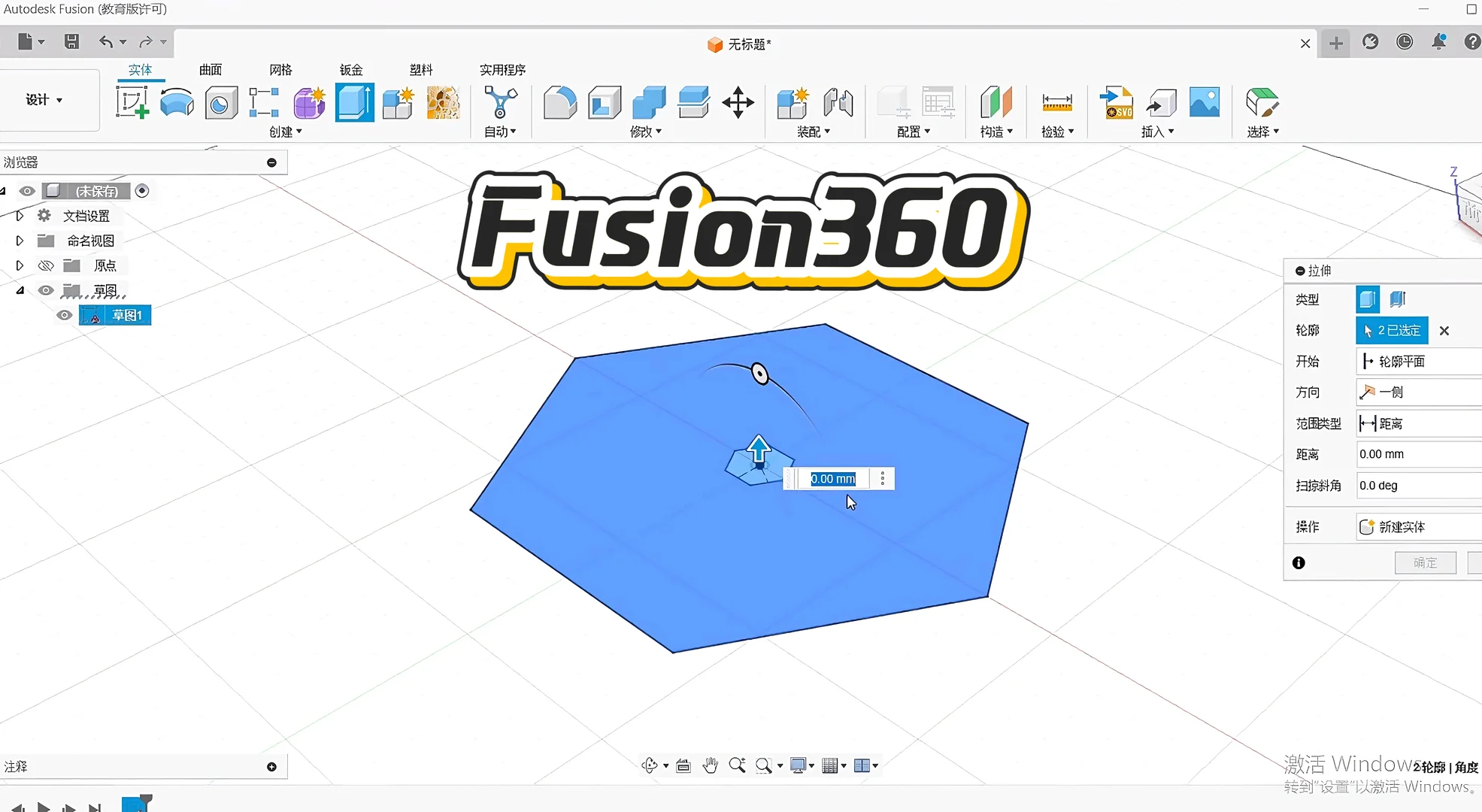Click the Save icon
Screen dimensions: 1482x812
(71, 42)
